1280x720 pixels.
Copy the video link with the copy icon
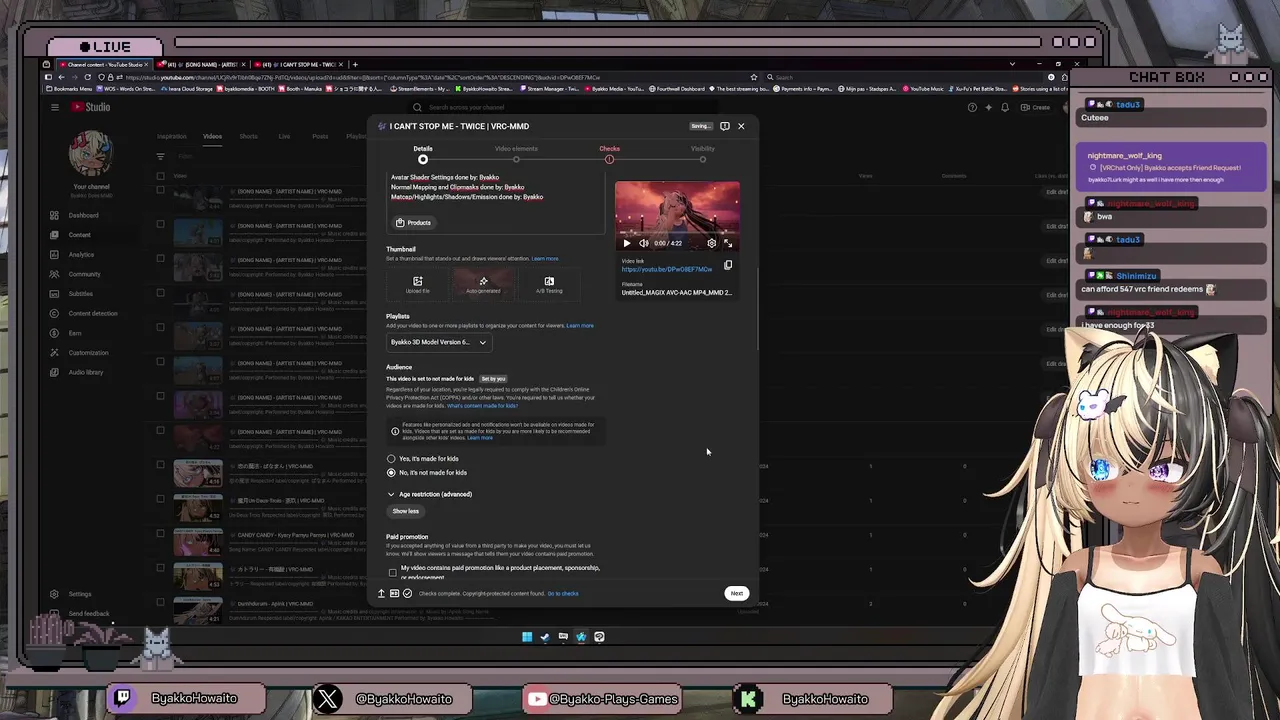(x=728, y=265)
